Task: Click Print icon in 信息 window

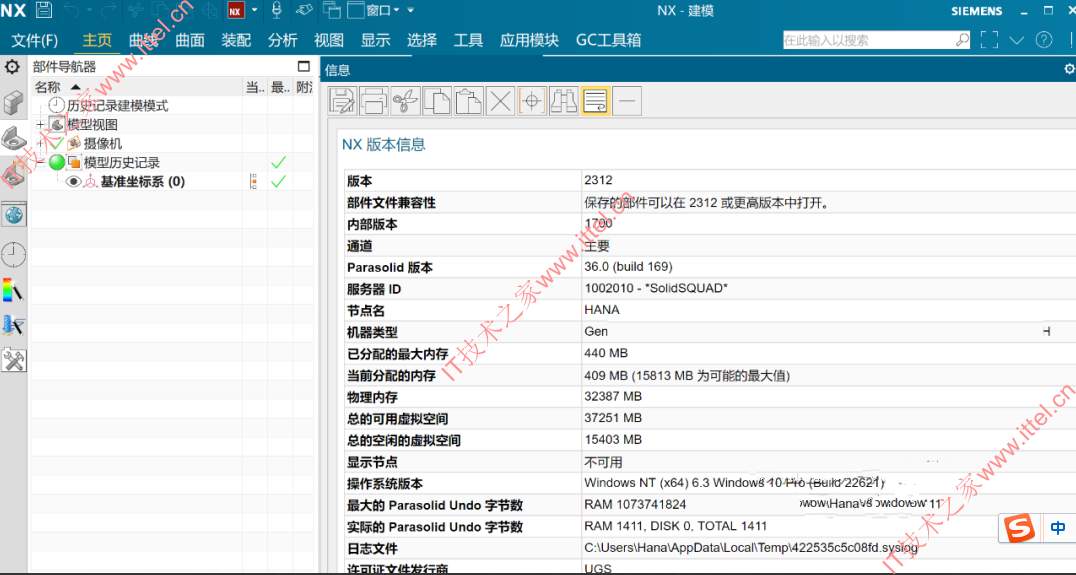Action: (x=374, y=101)
